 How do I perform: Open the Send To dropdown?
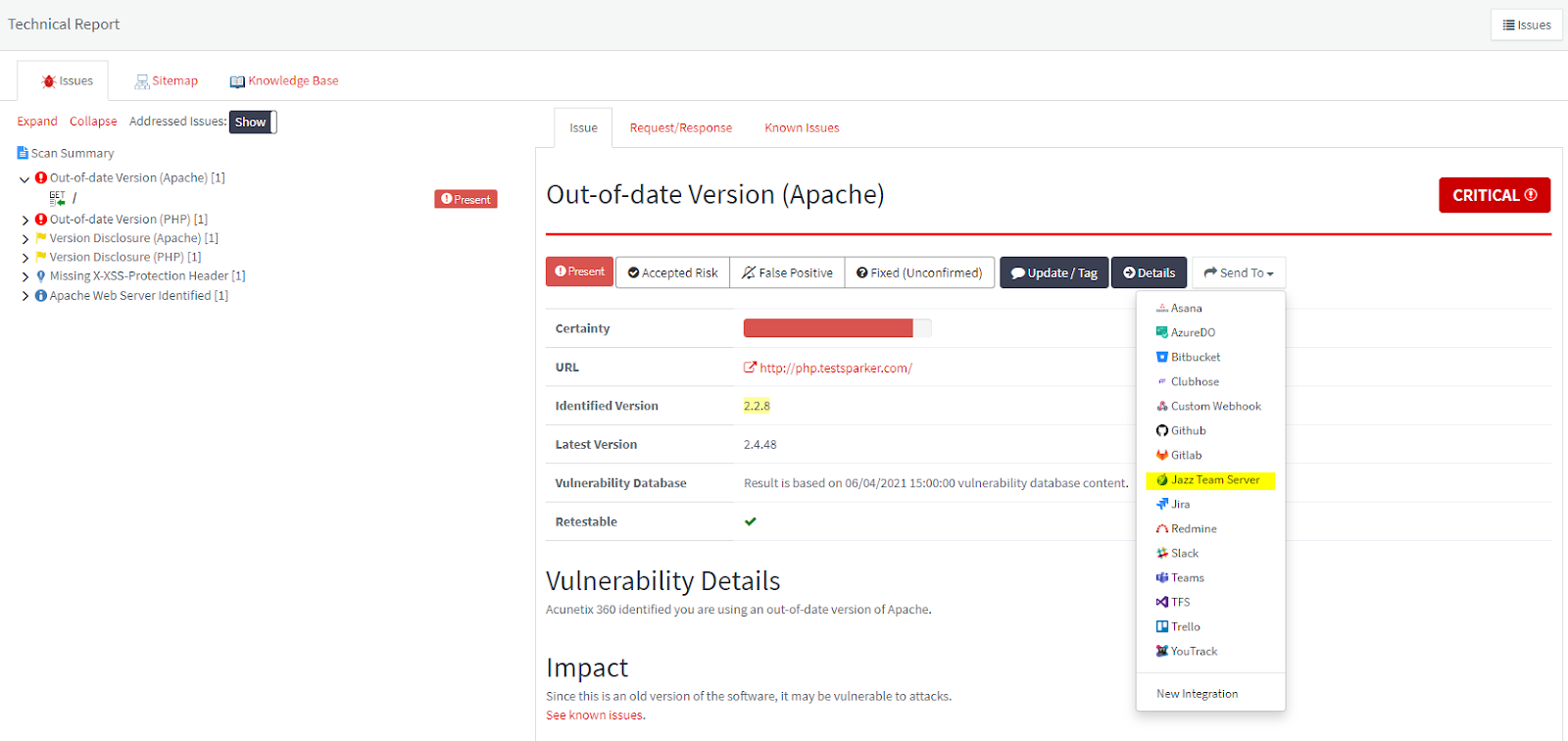click(x=1239, y=272)
